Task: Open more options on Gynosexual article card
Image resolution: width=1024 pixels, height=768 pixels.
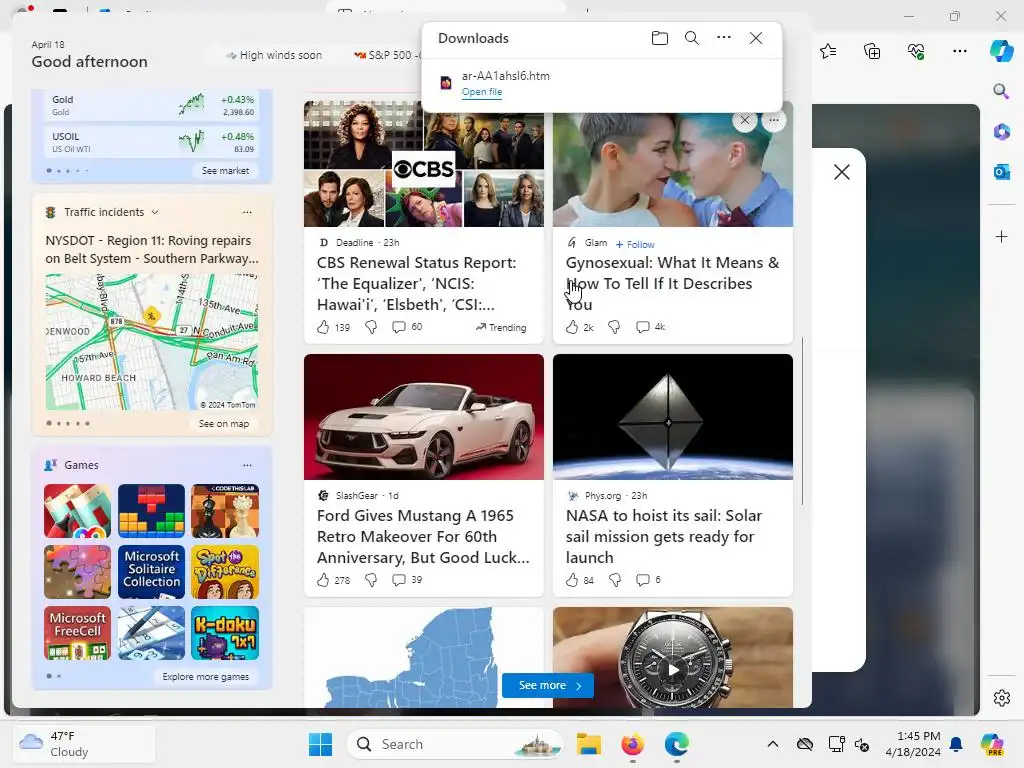Action: (x=774, y=120)
